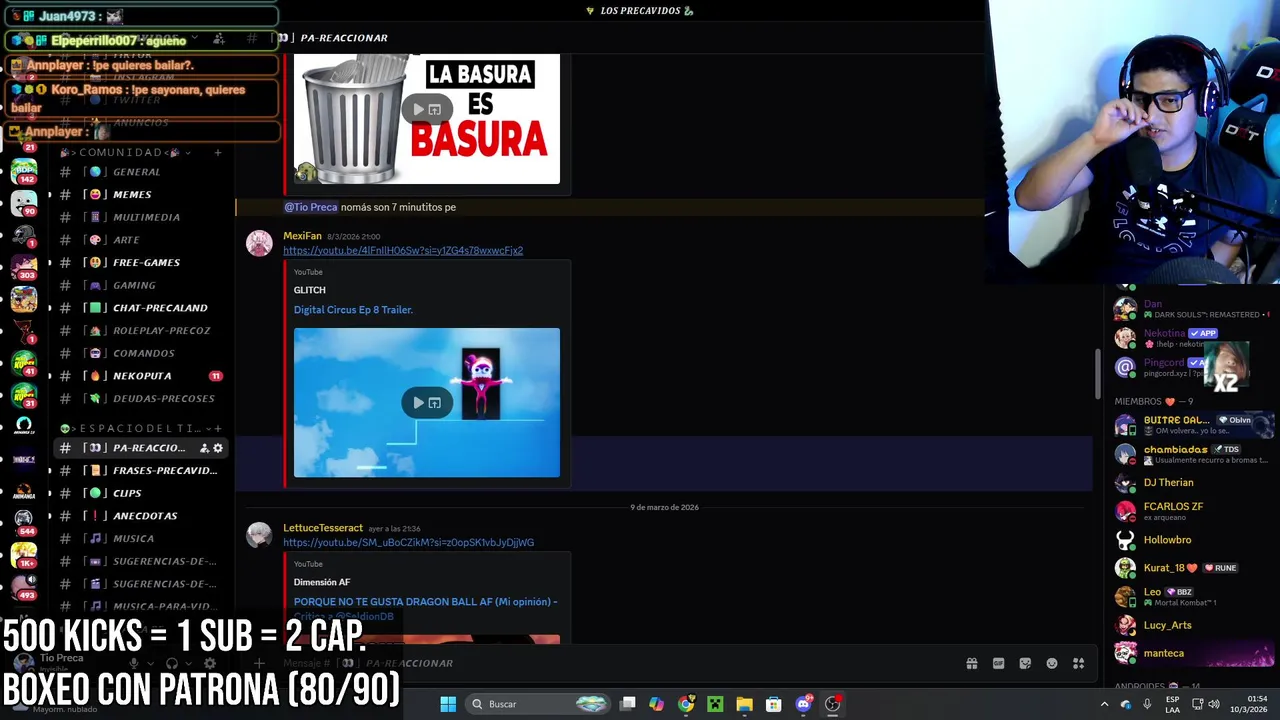
Task: Add channel to ESPACIO DEL TI category
Action: [x=217, y=428]
